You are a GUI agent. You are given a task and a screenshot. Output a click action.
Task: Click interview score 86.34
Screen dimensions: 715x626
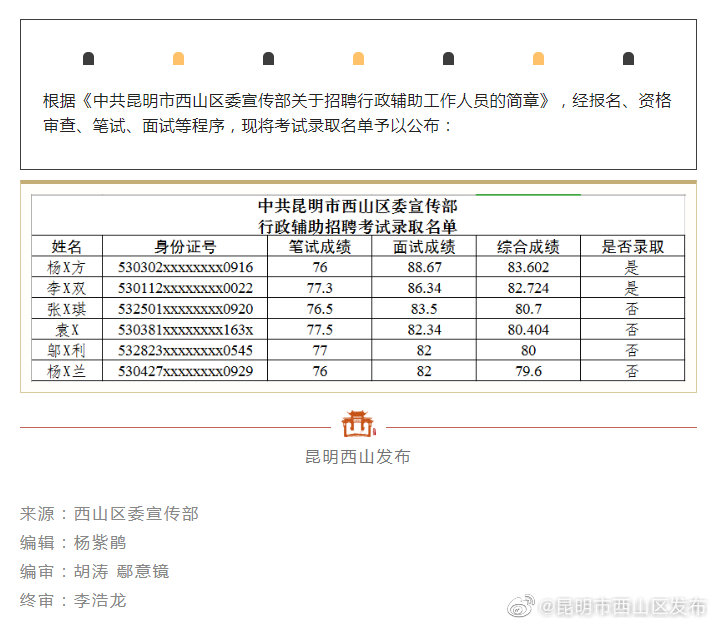[425, 288]
